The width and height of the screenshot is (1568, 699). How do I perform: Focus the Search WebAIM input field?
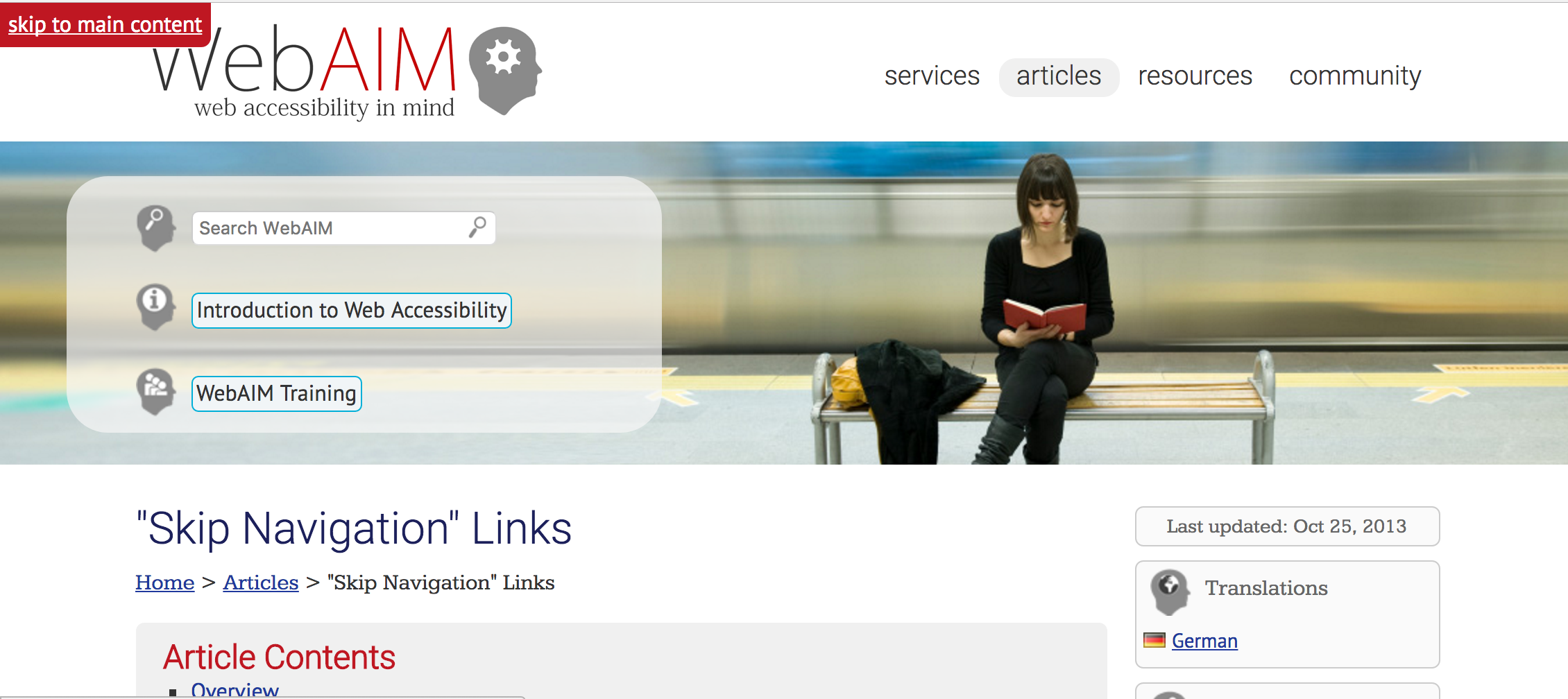tap(343, 228)
